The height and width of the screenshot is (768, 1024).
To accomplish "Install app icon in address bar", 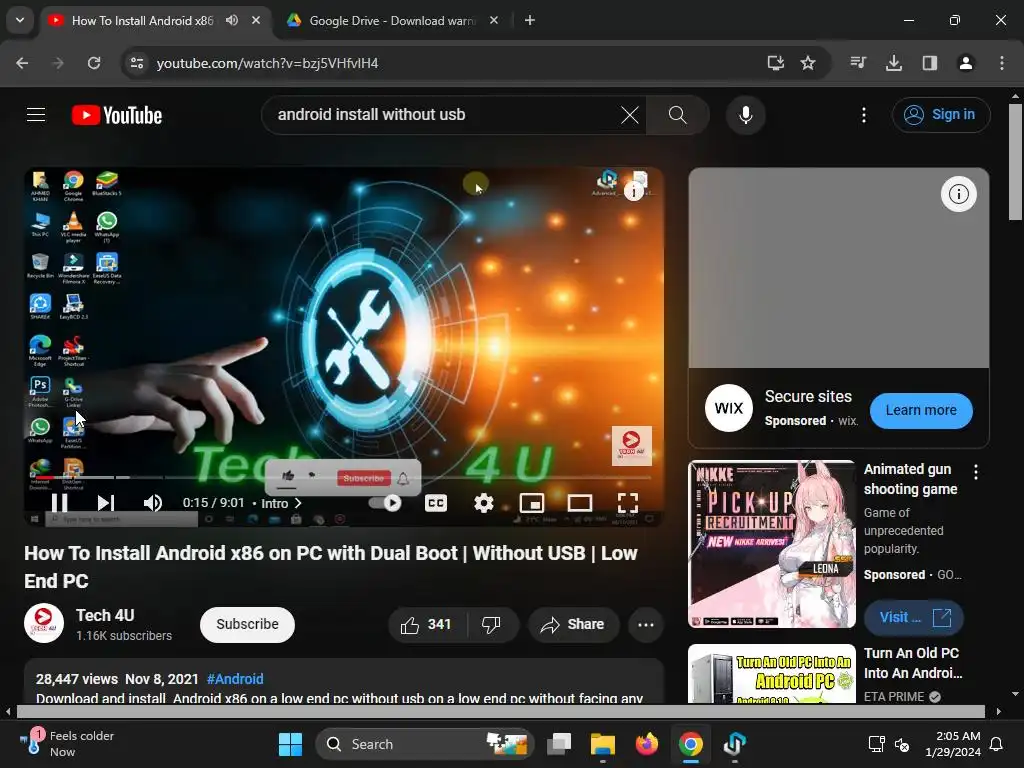I will click(775, 63).
